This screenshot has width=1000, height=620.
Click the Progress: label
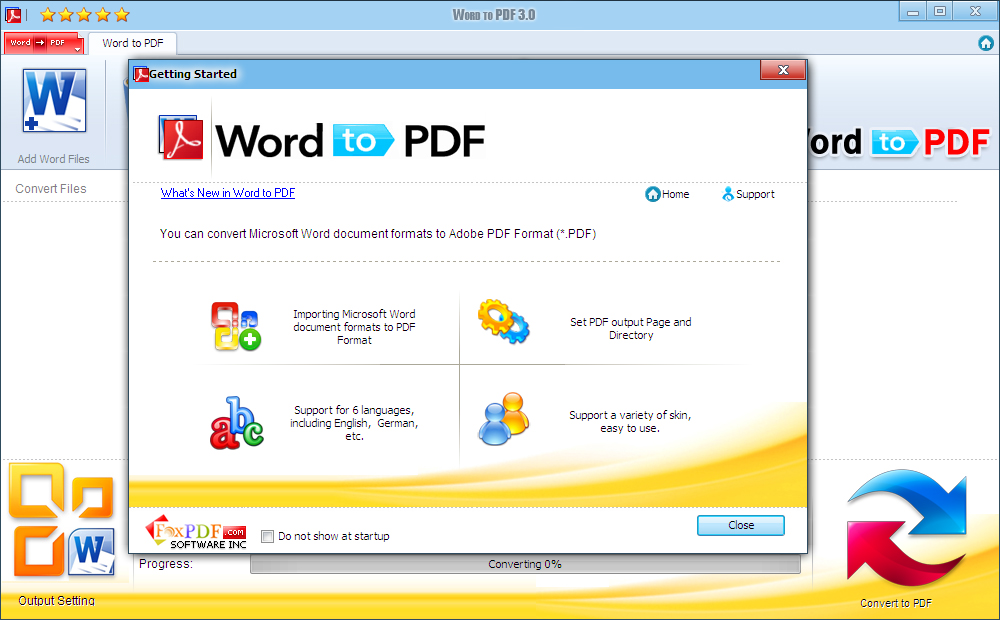166,564
